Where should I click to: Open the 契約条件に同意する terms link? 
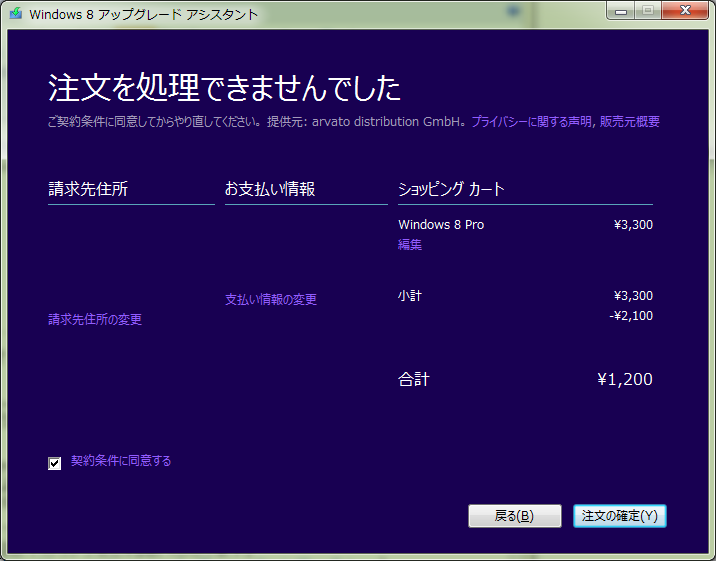point(121,461)
